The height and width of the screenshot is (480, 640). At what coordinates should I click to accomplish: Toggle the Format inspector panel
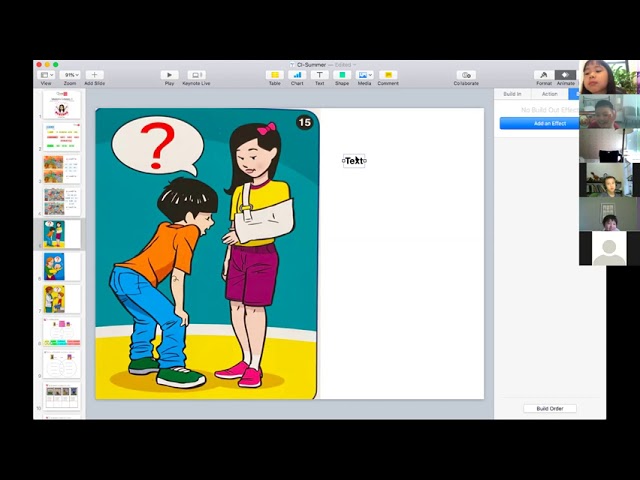543,75
